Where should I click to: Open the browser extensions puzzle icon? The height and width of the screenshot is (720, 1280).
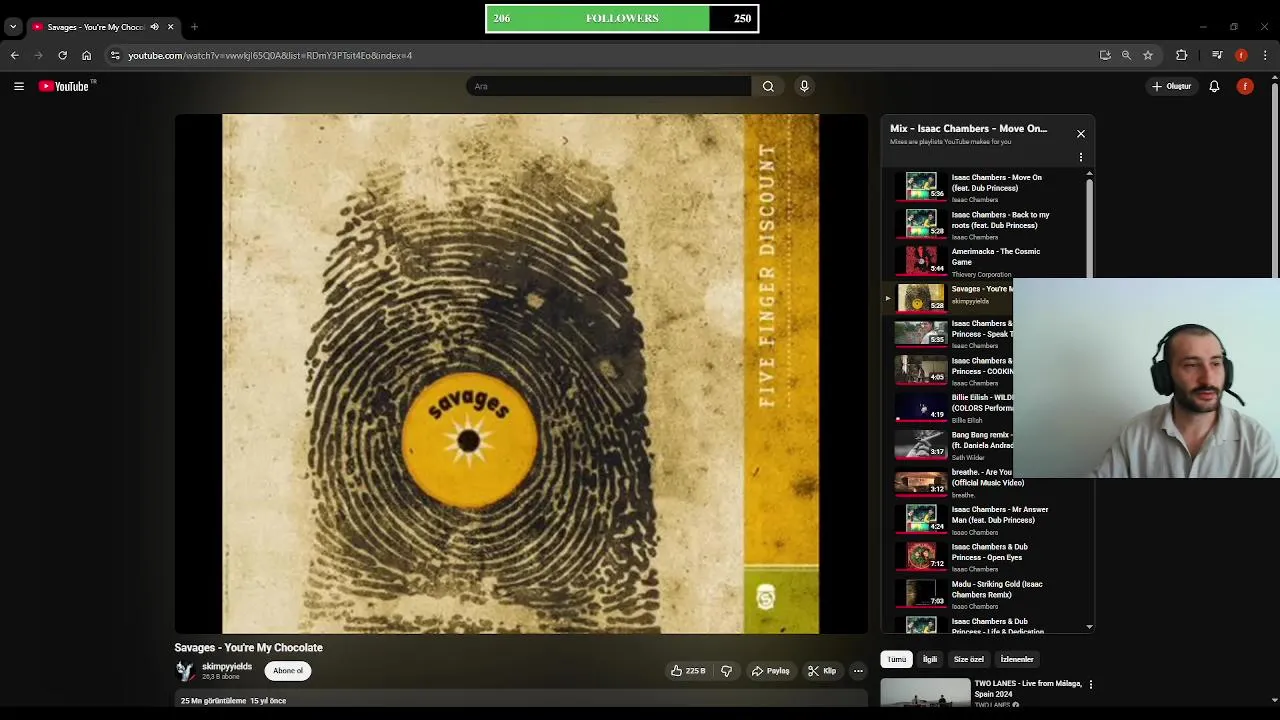click(x=1182, y=55)
